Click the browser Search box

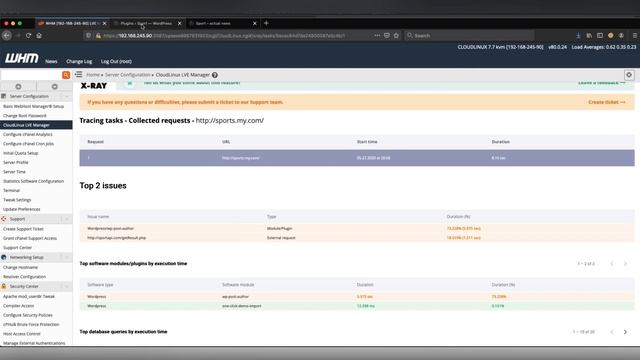click(469, 36)
